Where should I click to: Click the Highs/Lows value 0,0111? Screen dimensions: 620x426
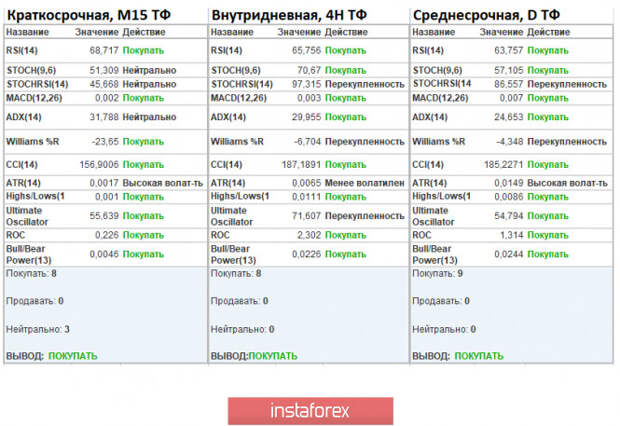point(306,197)
